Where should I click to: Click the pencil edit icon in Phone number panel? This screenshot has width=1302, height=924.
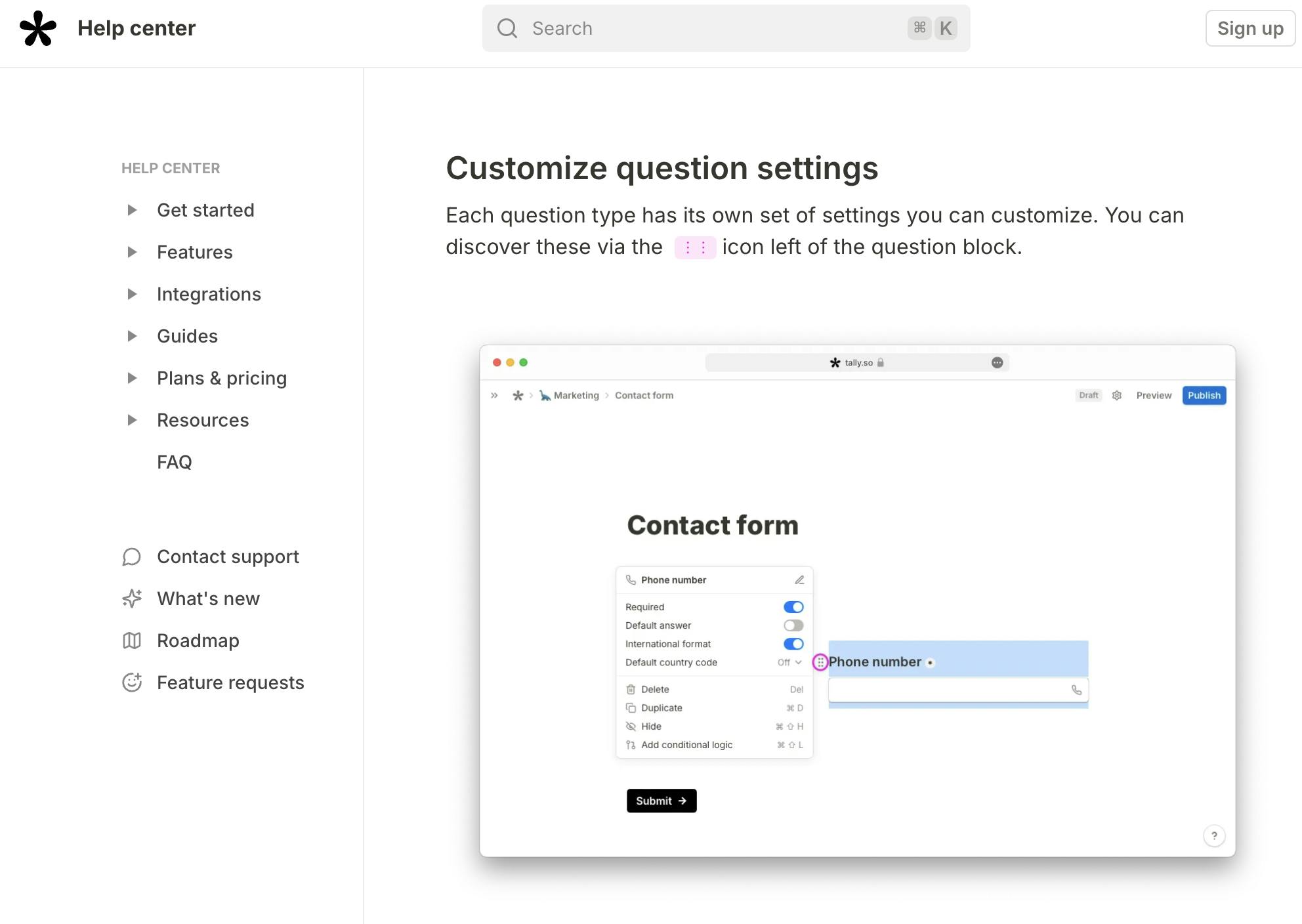pos(799,580)
